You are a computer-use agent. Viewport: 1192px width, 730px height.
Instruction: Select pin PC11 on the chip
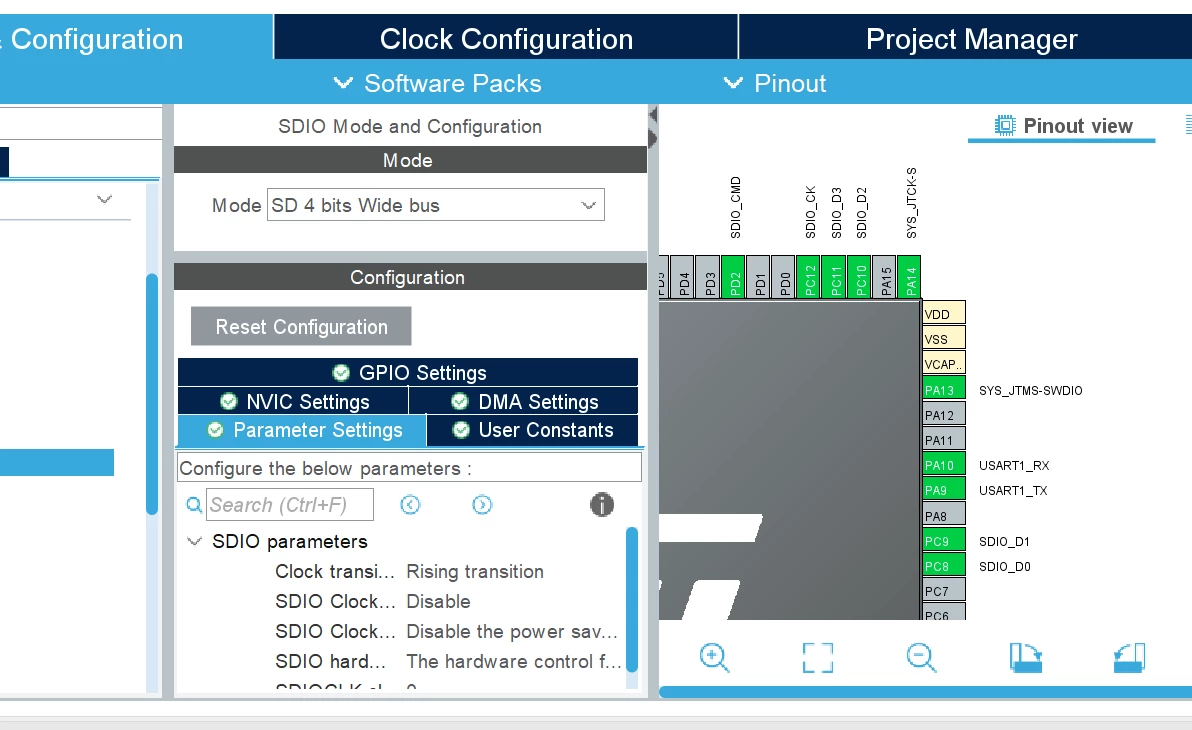[x=835, y=277]
